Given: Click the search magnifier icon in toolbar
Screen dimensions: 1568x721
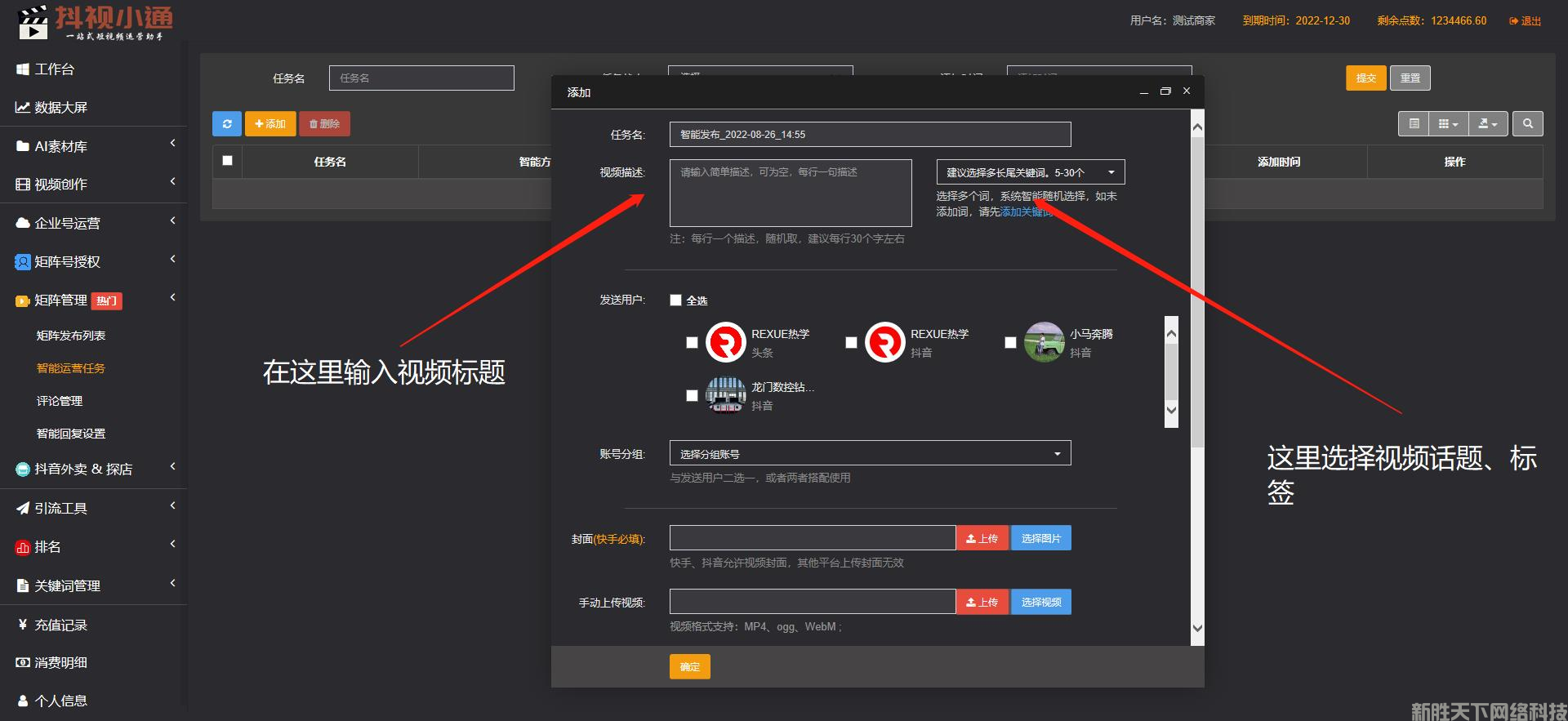Looking at the screenshot, I should [x=1527, y=124].
